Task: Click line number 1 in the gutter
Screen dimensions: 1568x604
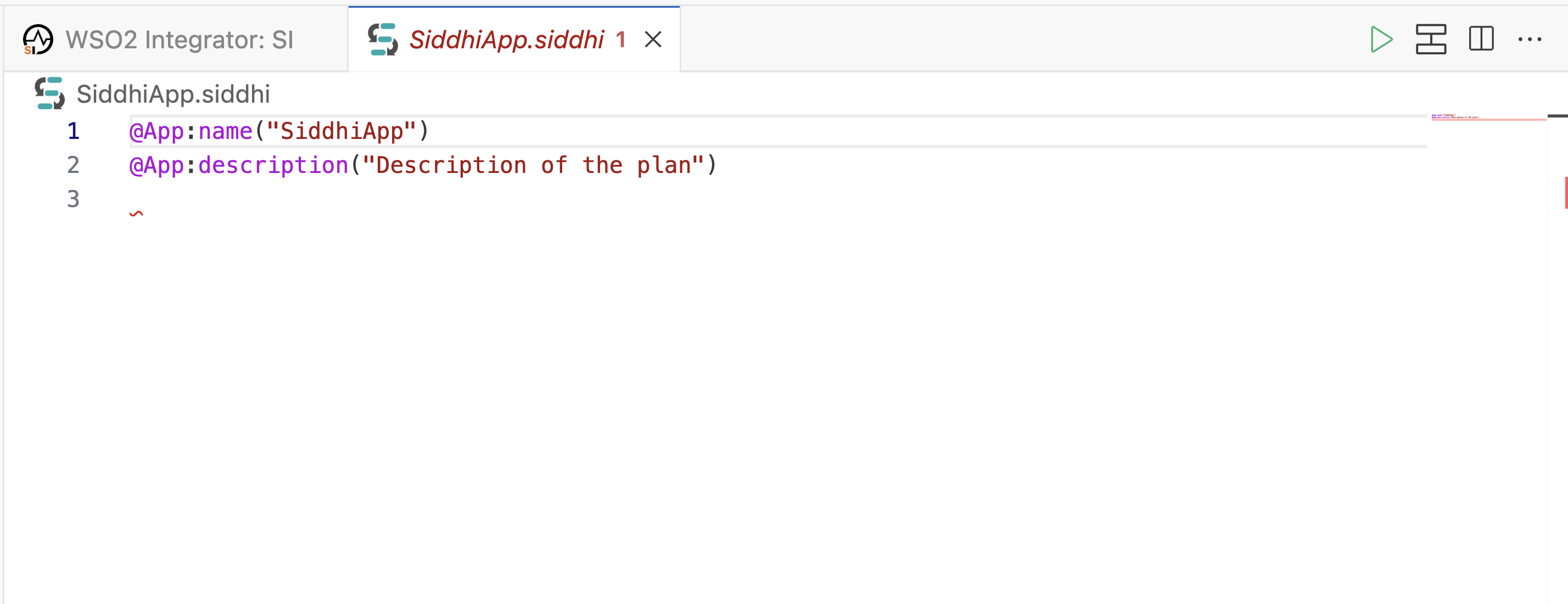Action: tap(73, 131)
